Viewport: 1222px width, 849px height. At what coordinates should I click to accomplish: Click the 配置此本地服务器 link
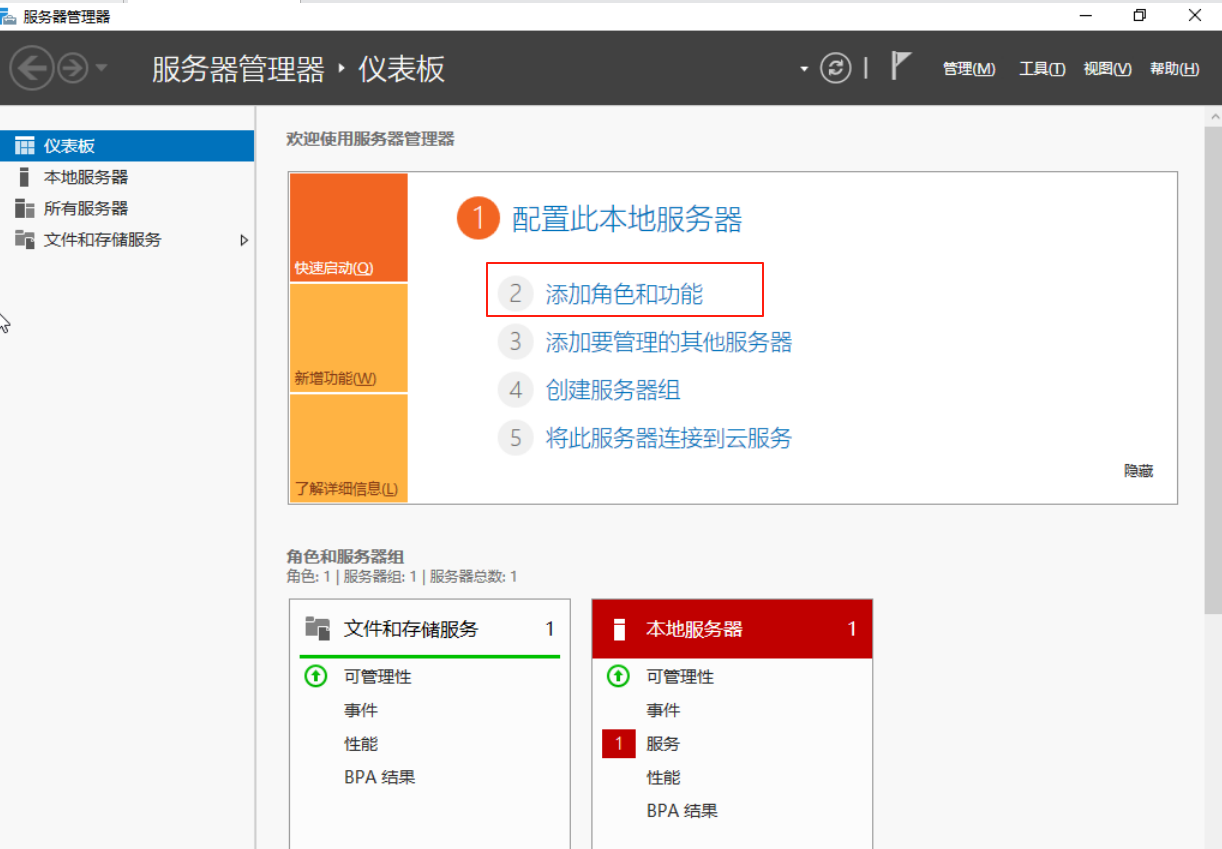(x=627, y=219)
